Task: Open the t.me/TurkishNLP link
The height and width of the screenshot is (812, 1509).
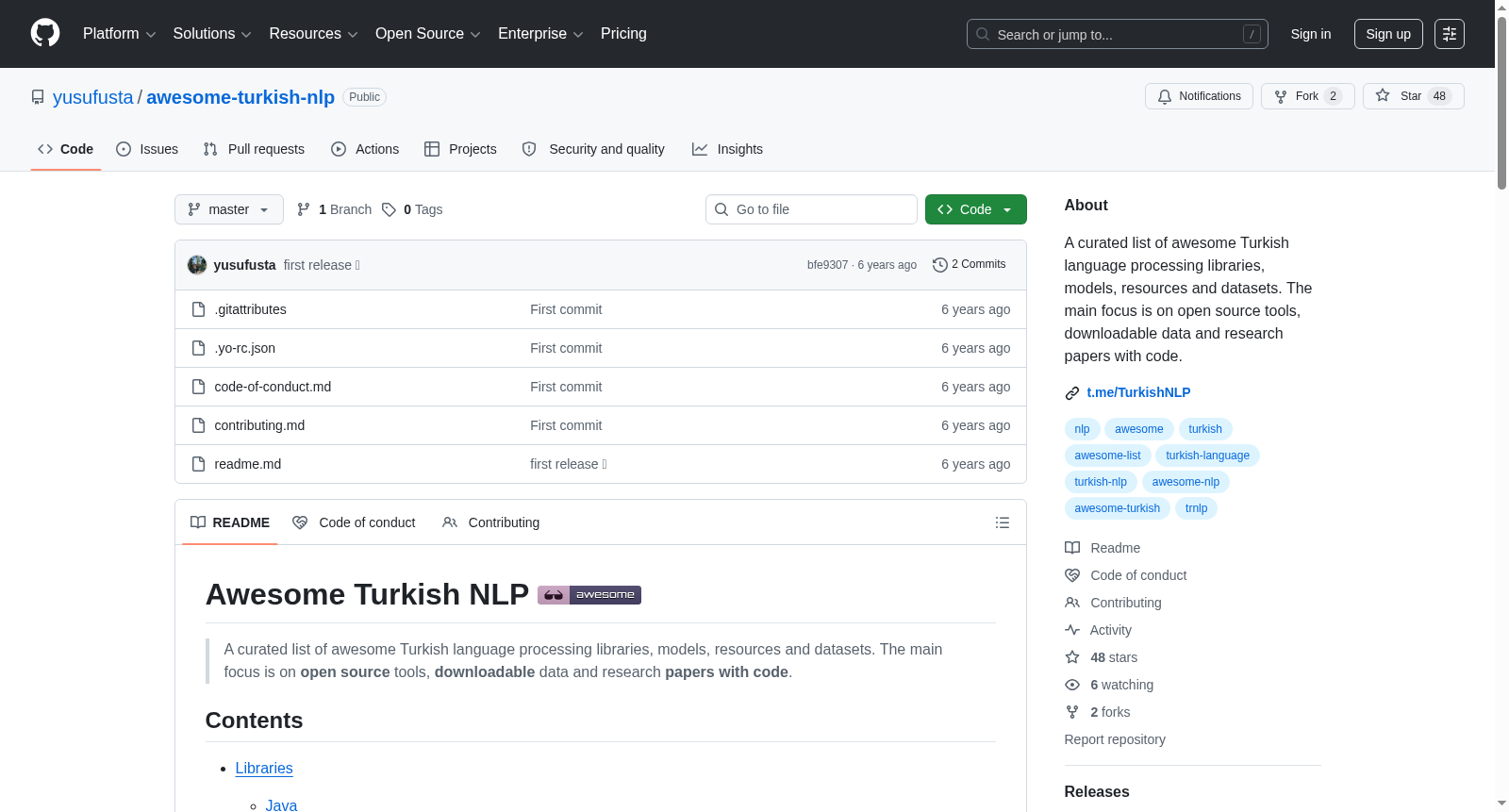Action: click(x=1138, y=392)
